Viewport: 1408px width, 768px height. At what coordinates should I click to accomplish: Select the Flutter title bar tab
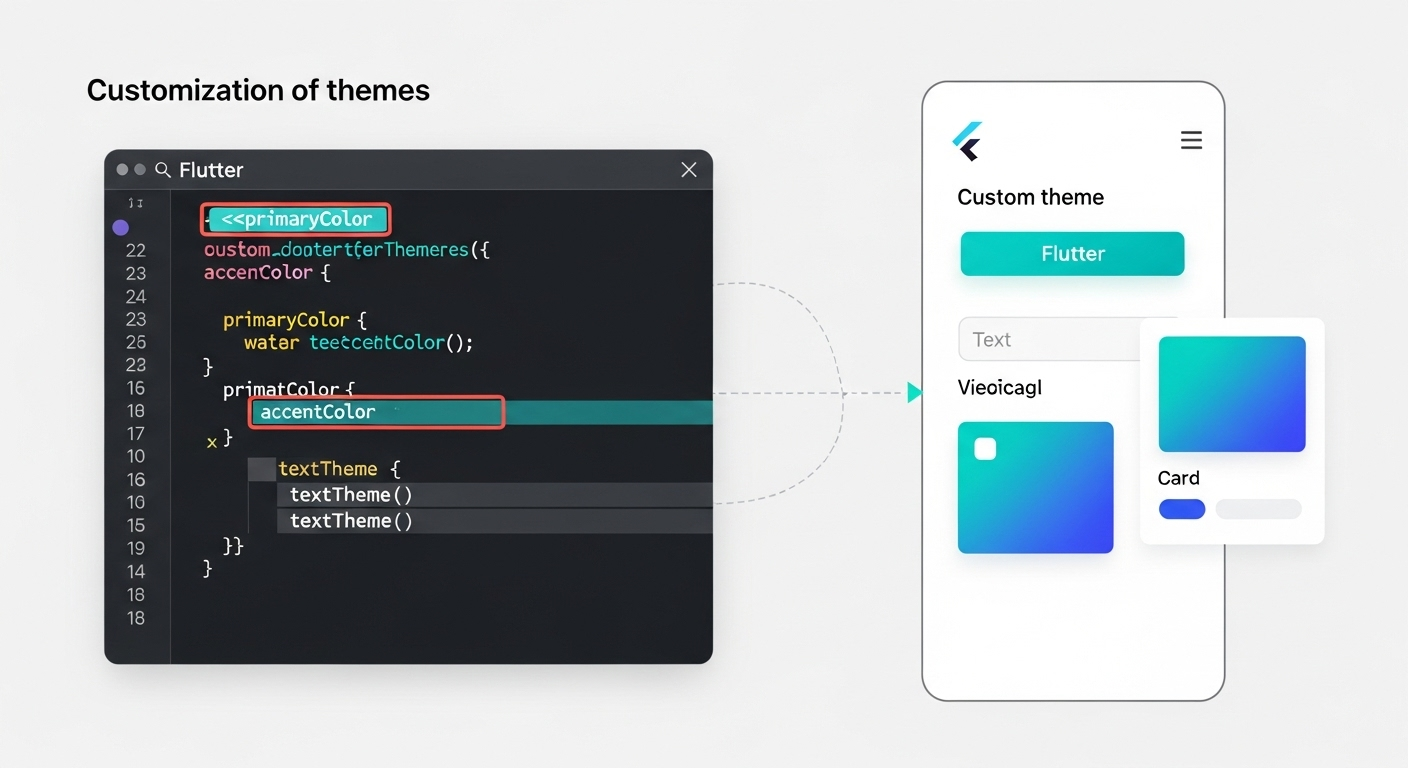212,170
